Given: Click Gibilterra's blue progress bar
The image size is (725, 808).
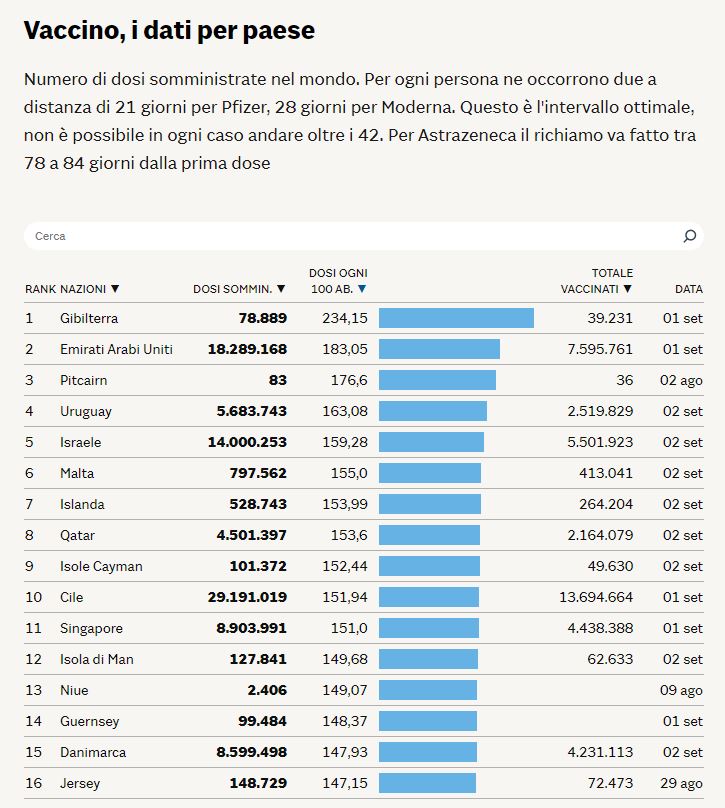Looking at the screenshot, I should coord(456,318).
